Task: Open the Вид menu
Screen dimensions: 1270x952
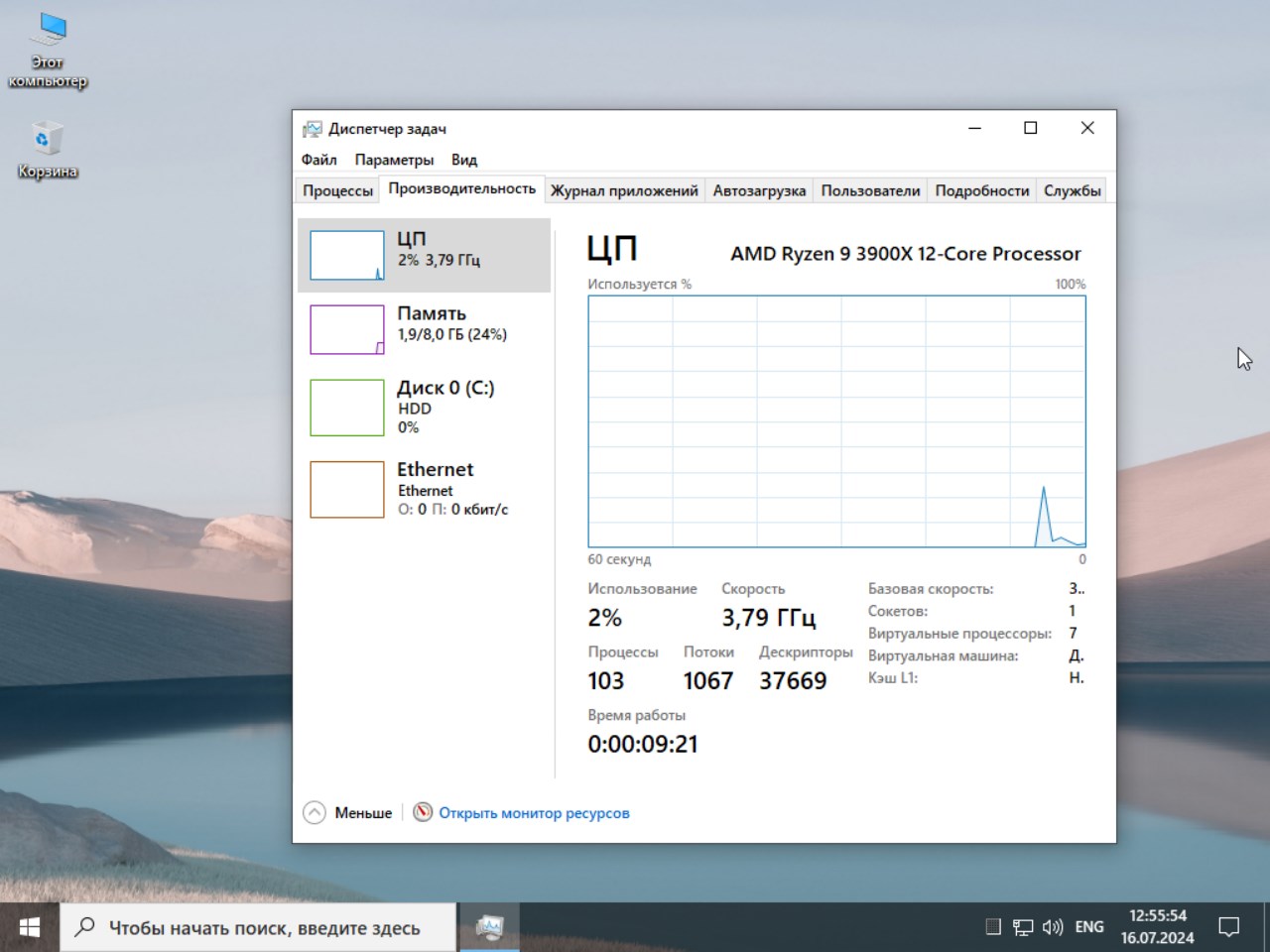Action: pos(464,160)
